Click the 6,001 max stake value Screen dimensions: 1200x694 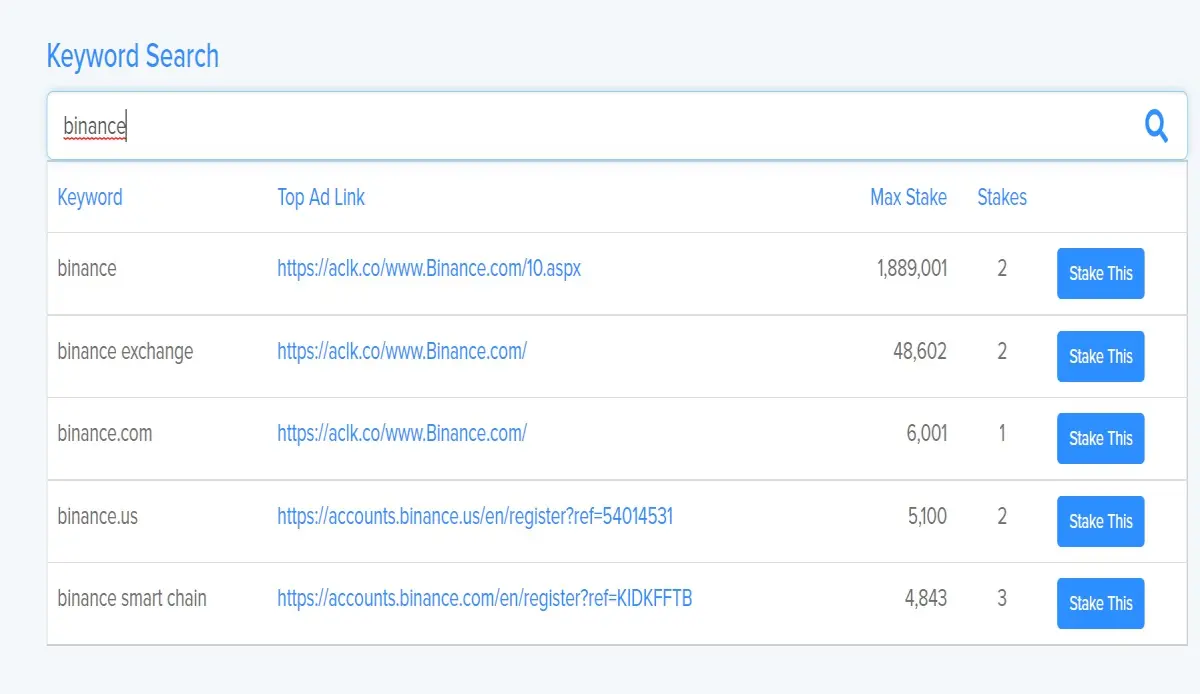926,433
